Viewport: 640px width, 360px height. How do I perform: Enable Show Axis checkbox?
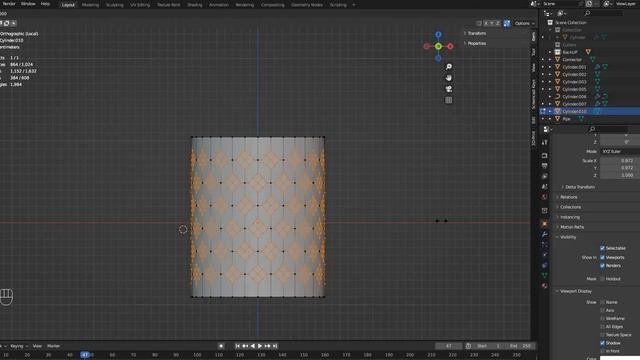[602, 310]
